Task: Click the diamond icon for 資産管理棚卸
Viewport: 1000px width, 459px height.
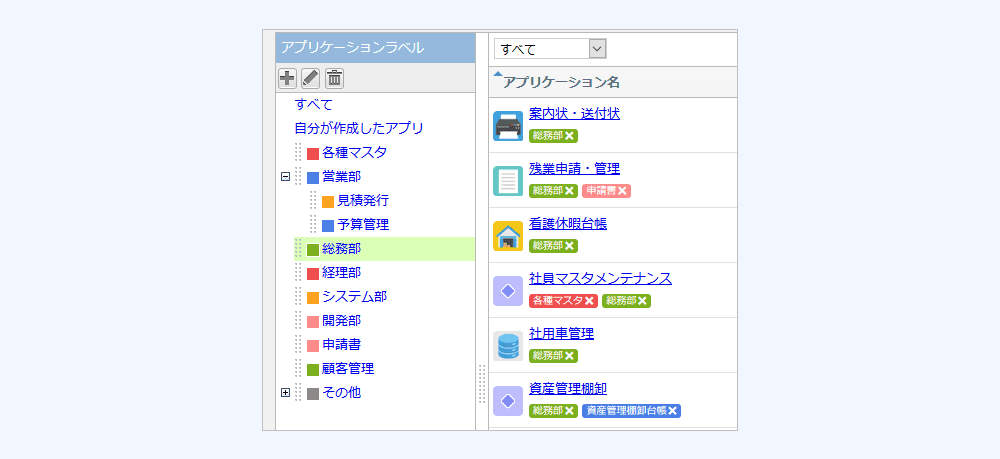Action: (x=508, y=401)
